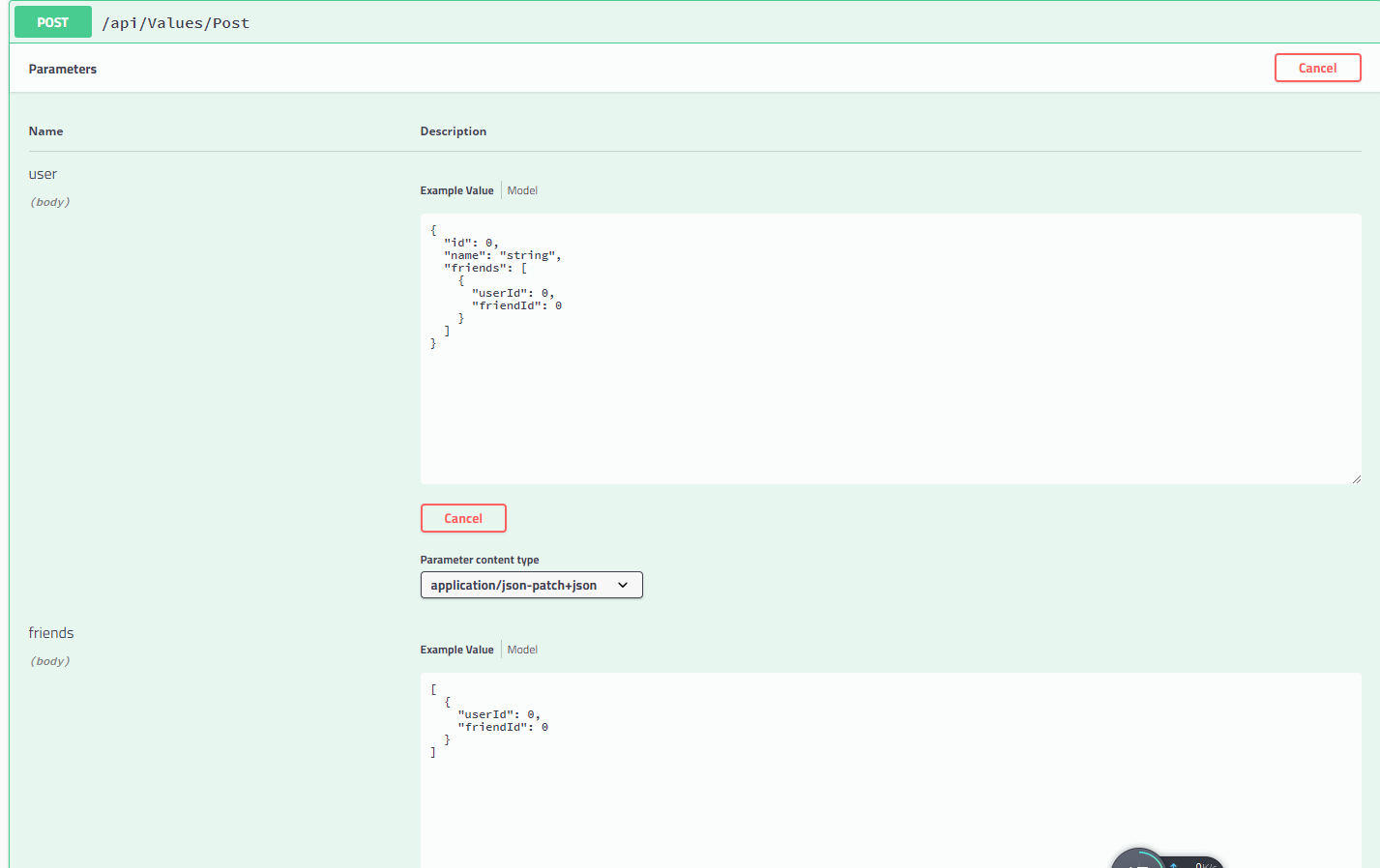Switch to the Model tab for the friends parameter

522,649
